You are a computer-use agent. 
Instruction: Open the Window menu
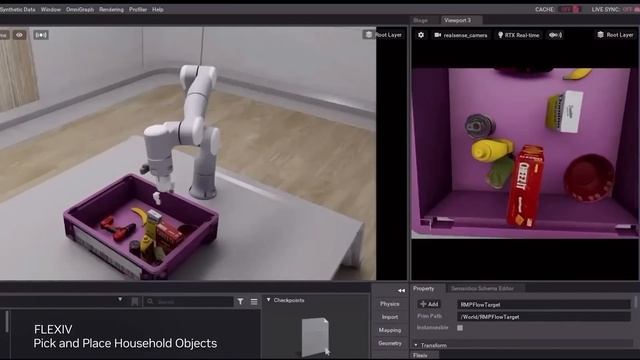51,9
